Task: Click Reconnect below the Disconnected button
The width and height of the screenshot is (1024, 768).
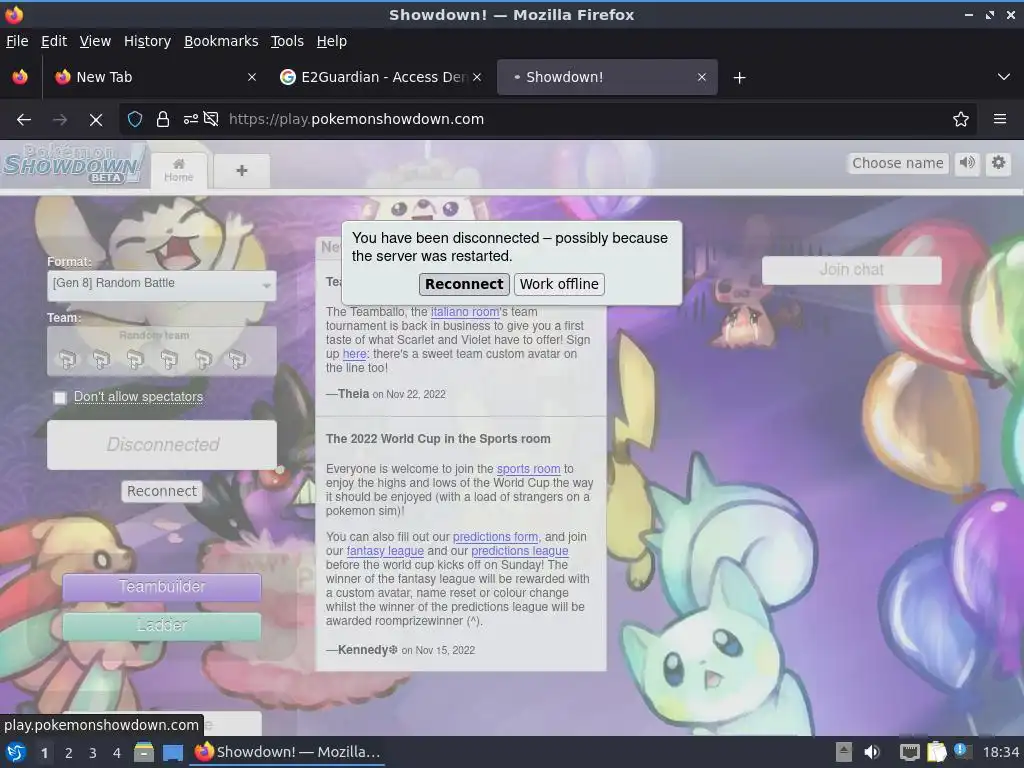Action: (x=161, y=491)
